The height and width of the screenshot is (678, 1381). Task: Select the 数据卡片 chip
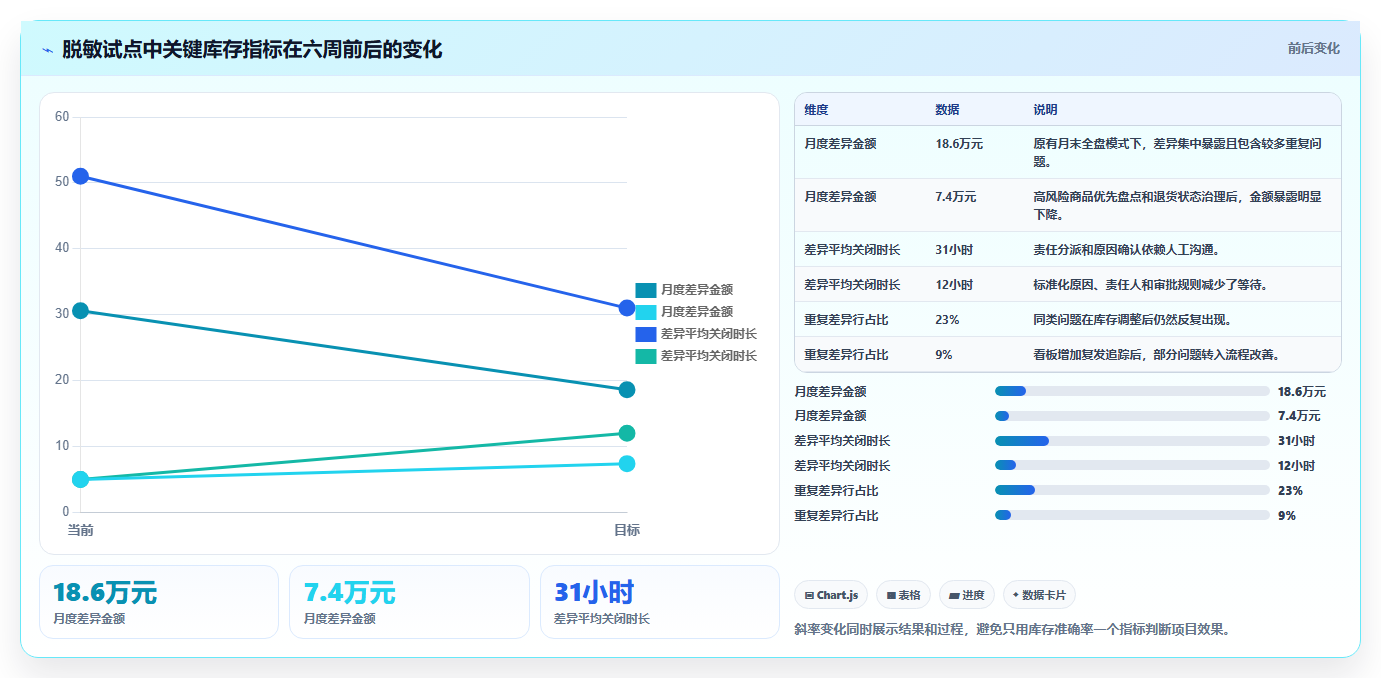click(x=1039, y=595)
